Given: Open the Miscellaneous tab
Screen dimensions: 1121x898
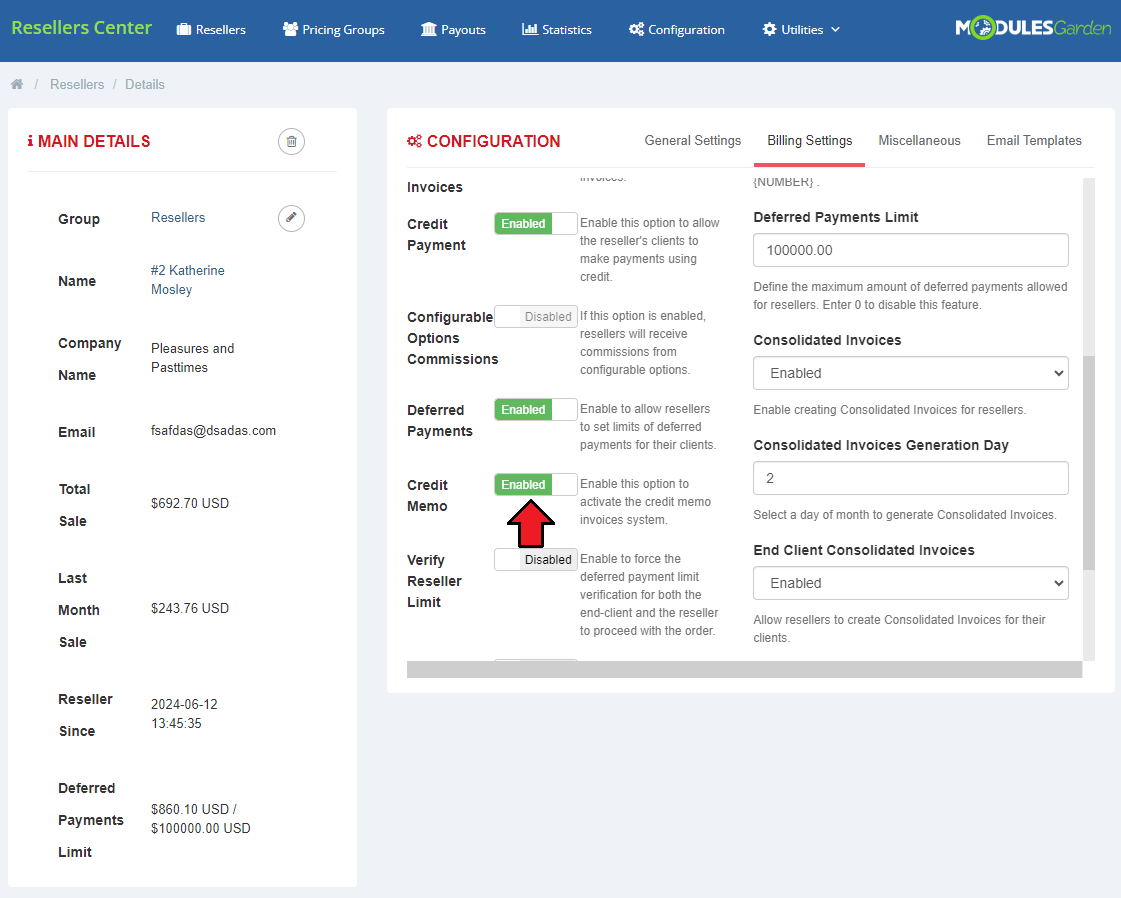Looking at the screenshot, I should 919,141.
